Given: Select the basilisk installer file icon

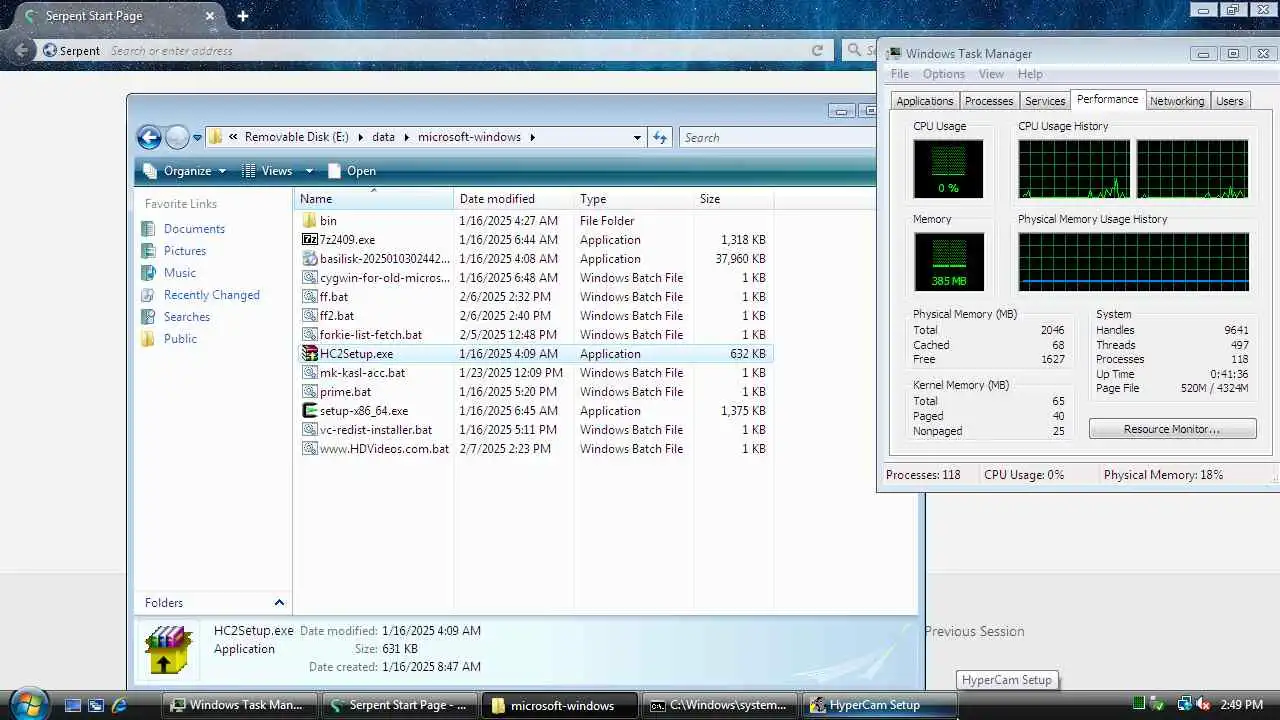Looking at the screenshot, I should point(310,259).
